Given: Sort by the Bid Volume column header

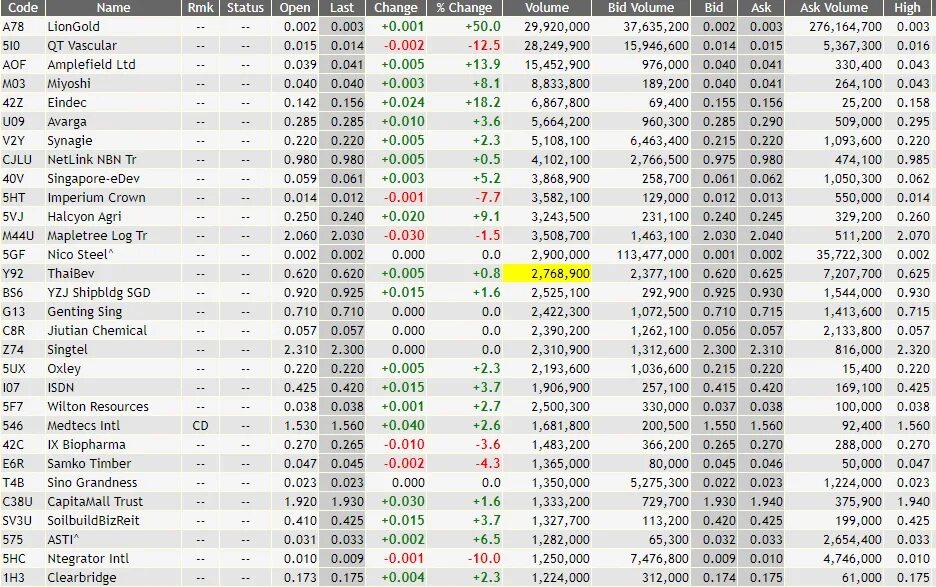Looking at the screenshot, I should coord(641,8).
